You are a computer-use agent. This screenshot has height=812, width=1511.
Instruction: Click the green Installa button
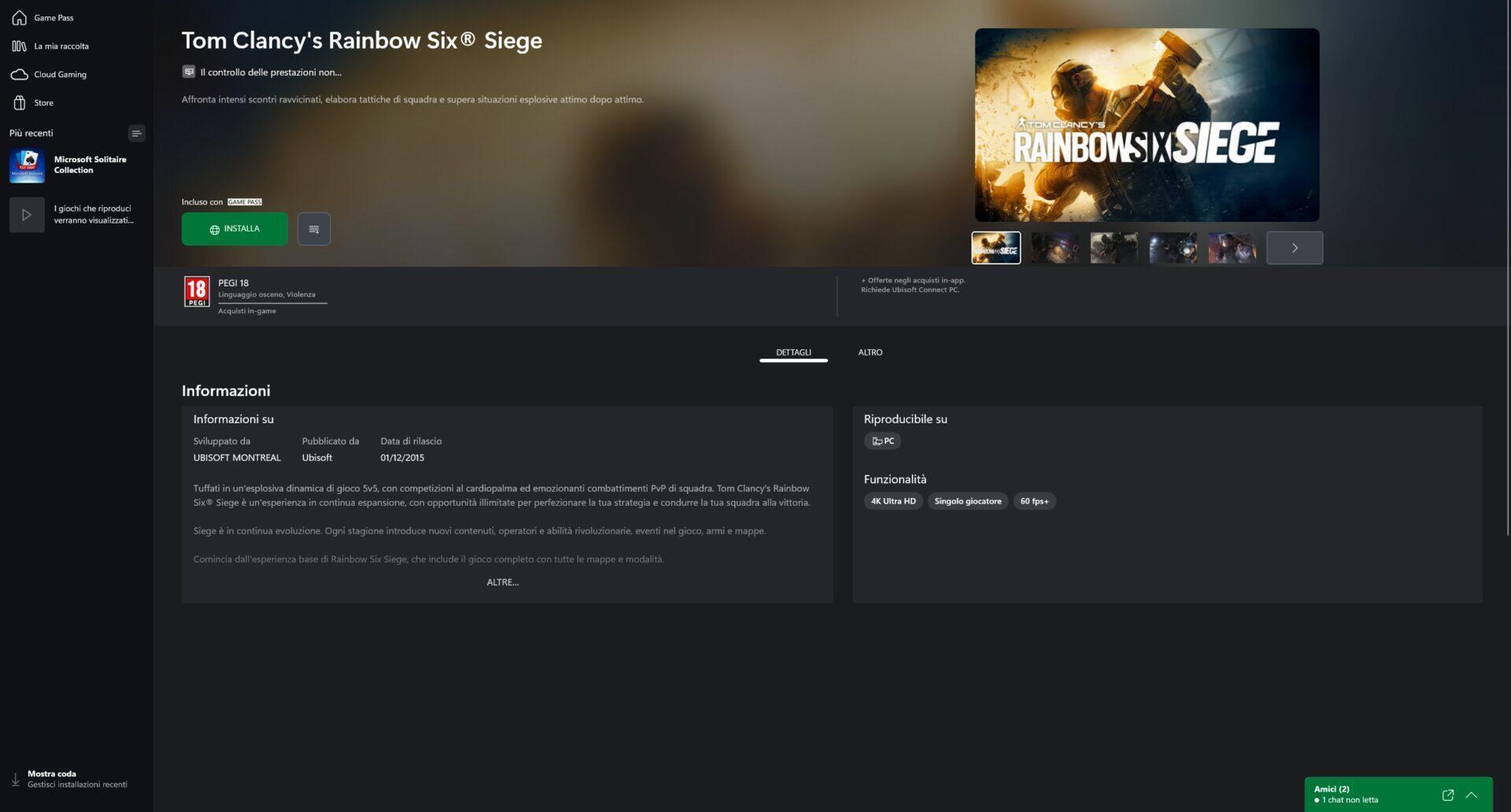tap(235, 229)
